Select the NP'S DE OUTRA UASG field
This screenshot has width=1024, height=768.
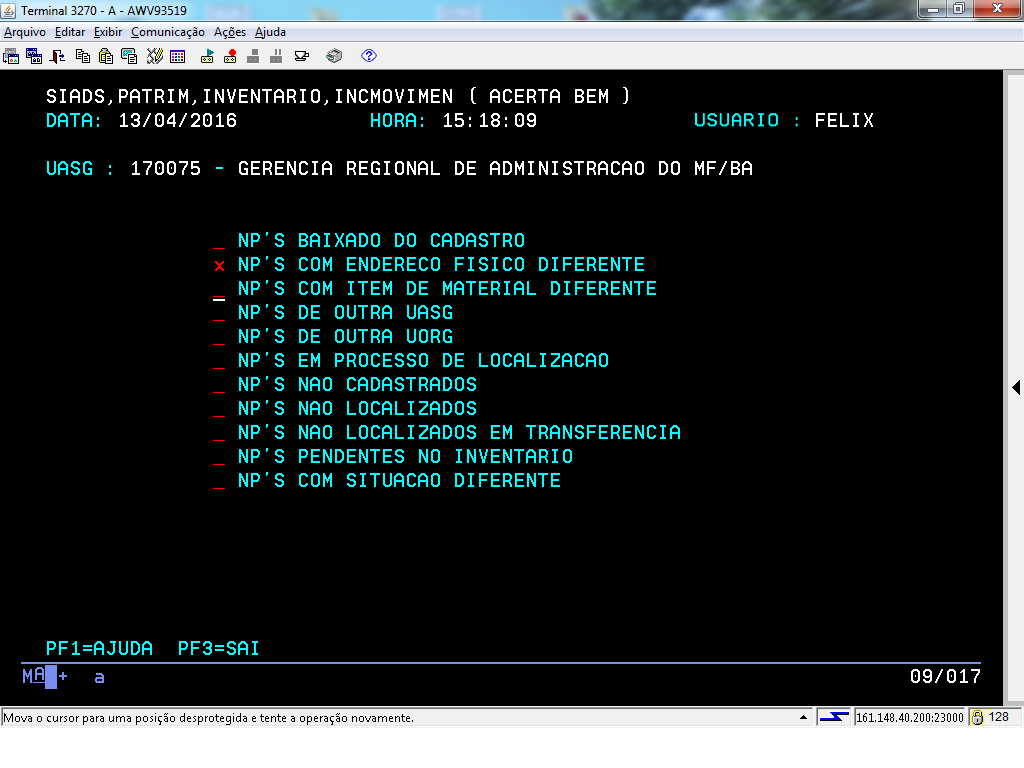[x=219, y=313]
